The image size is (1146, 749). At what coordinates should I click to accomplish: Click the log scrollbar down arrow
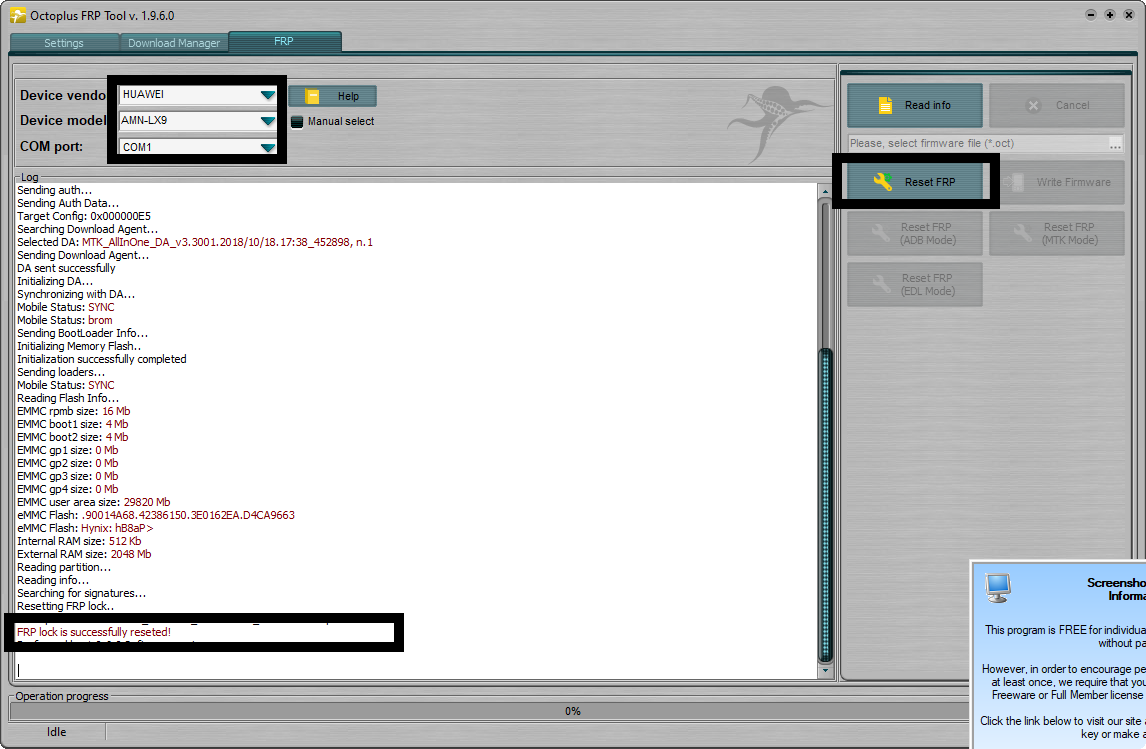tap(825, 670)
